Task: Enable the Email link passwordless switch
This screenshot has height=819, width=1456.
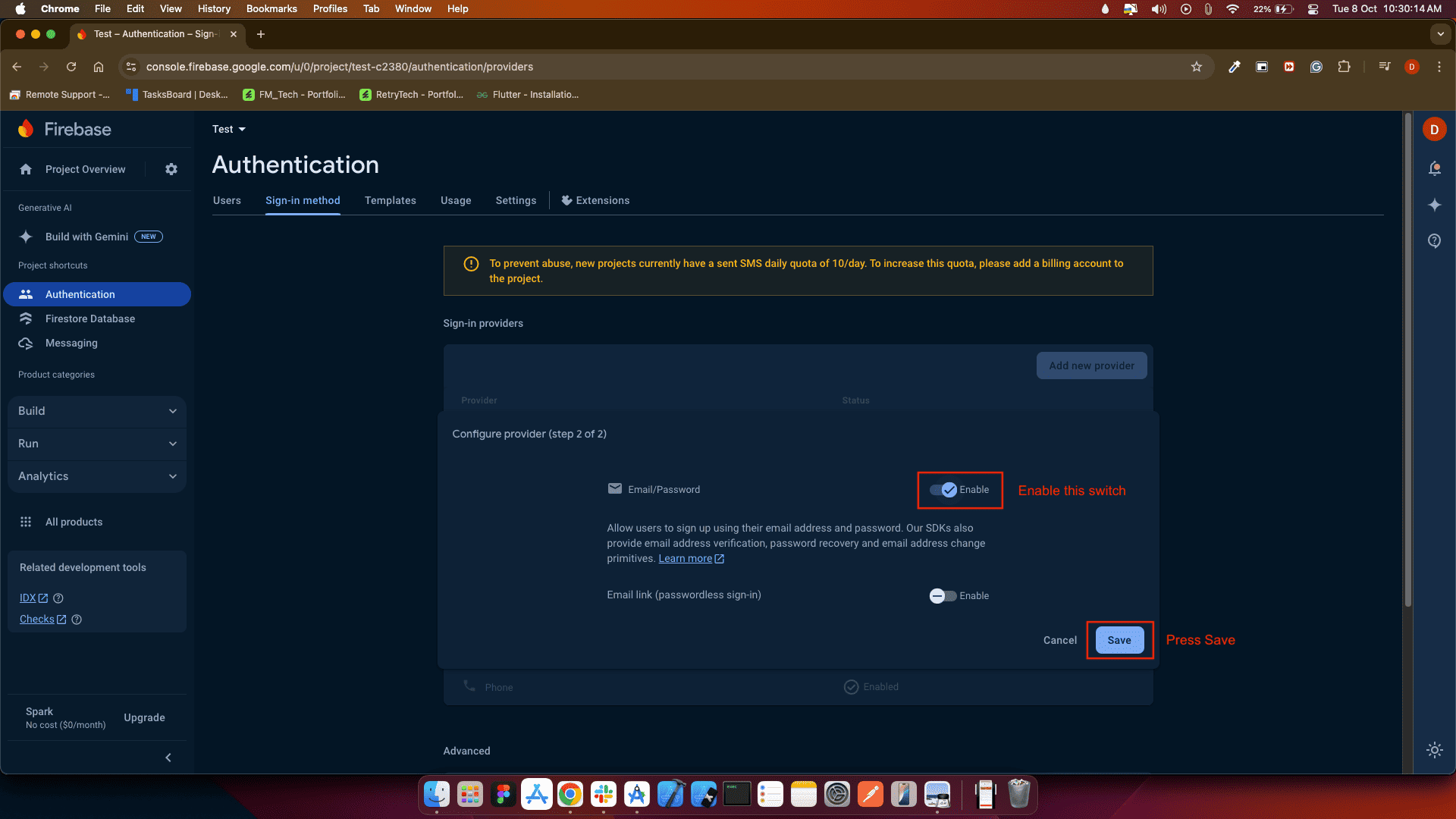Action: tap(943, 596)
